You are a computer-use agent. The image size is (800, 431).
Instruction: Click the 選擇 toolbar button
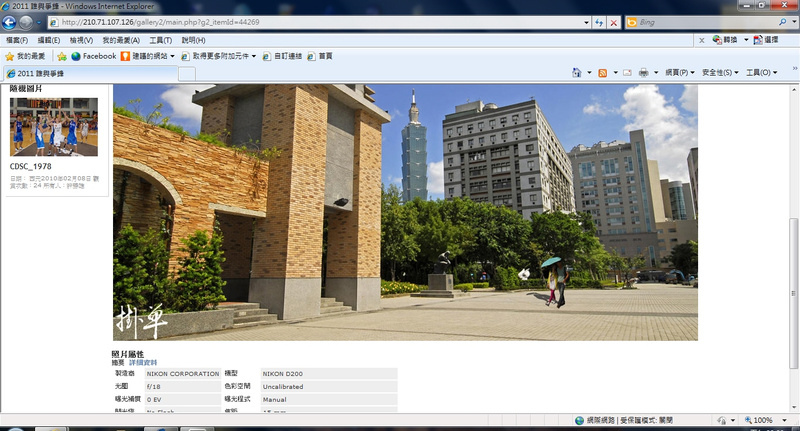point(766,39)
